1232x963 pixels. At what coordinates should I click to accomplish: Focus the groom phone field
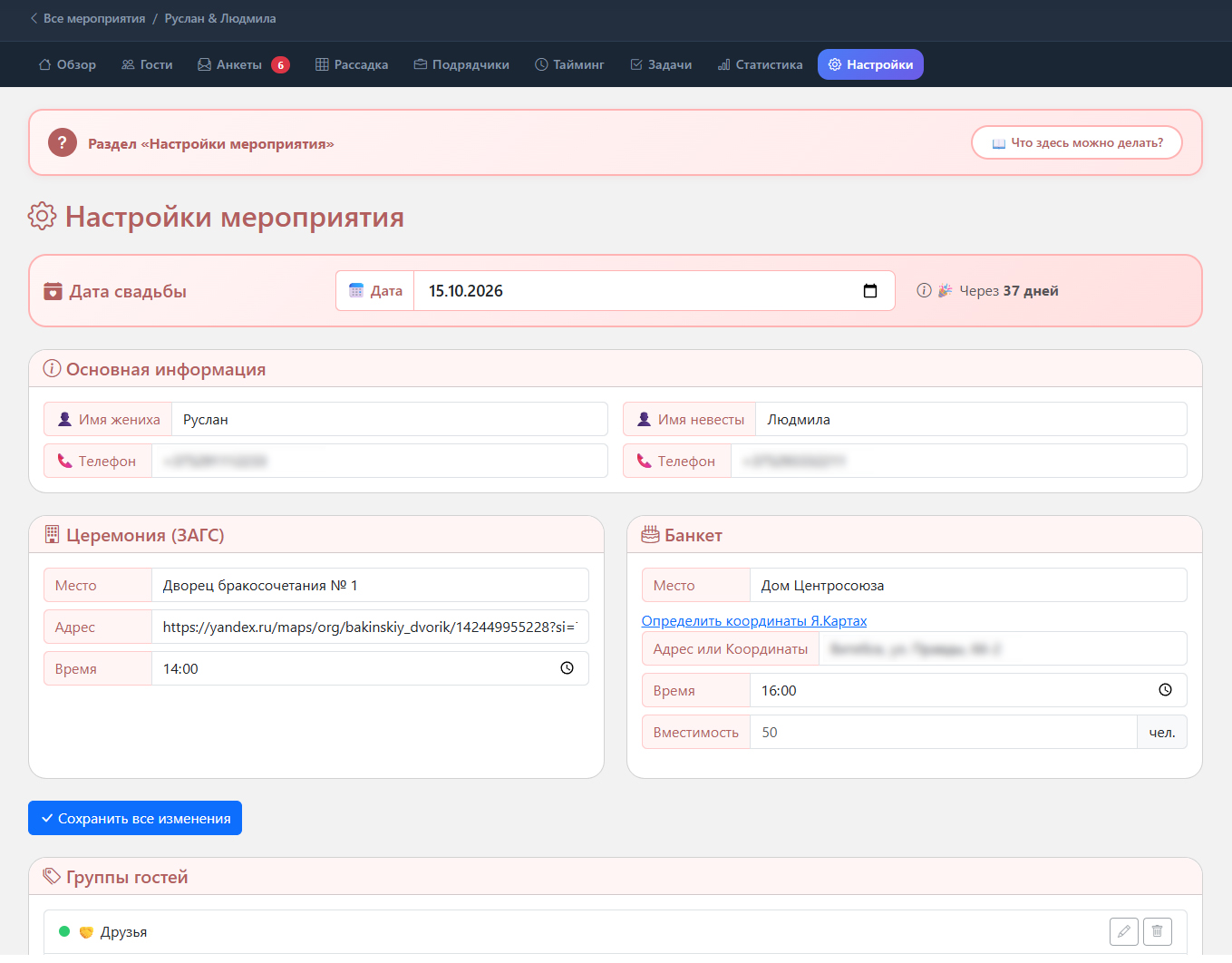point(380,461)
